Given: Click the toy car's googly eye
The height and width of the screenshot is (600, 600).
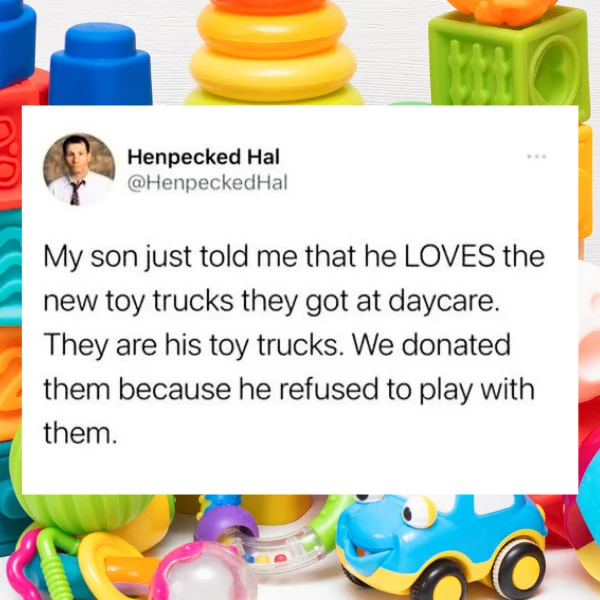Looking at the screenshot, I should 418,512.
